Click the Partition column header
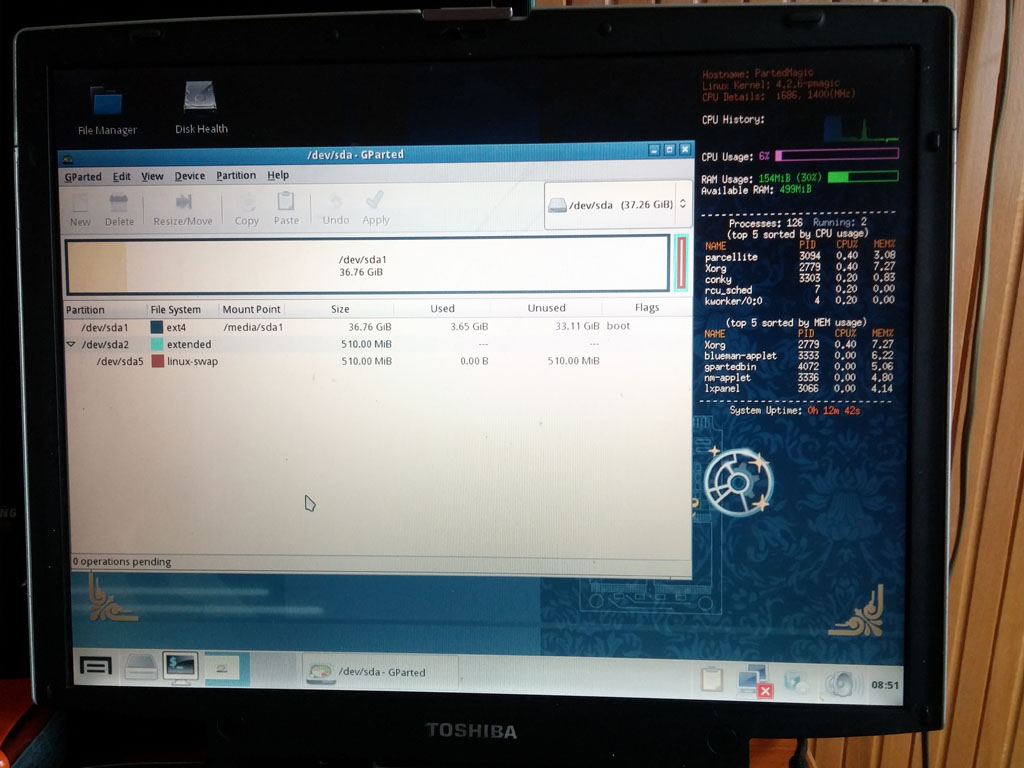The height and width of the screenshot is (768, 1024). [x=106, y=310]
